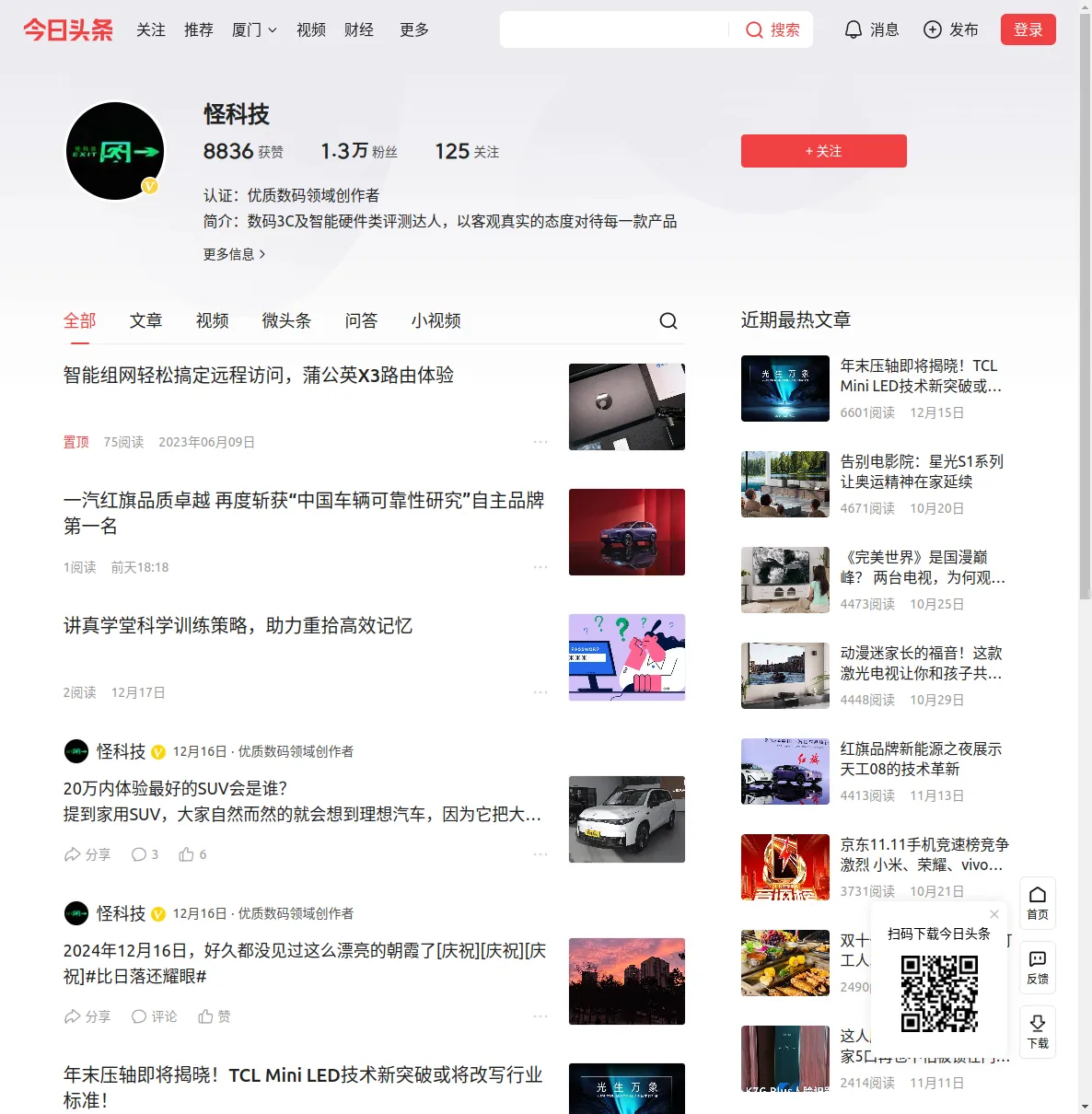This screenshot has height=1114, width=1092.
Task: Switch to the 视频 profile tab
Action: point(213,320)
